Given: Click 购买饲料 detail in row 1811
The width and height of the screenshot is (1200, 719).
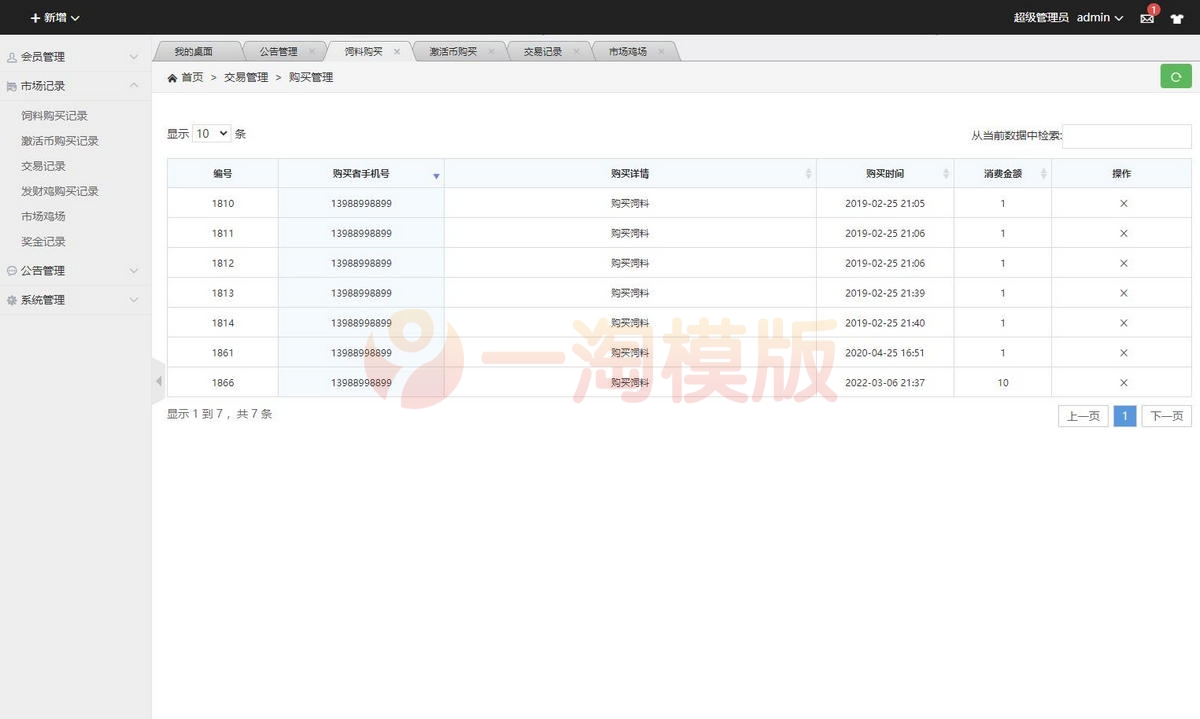Looking at the screenshot, I should (x=630, y=233).
